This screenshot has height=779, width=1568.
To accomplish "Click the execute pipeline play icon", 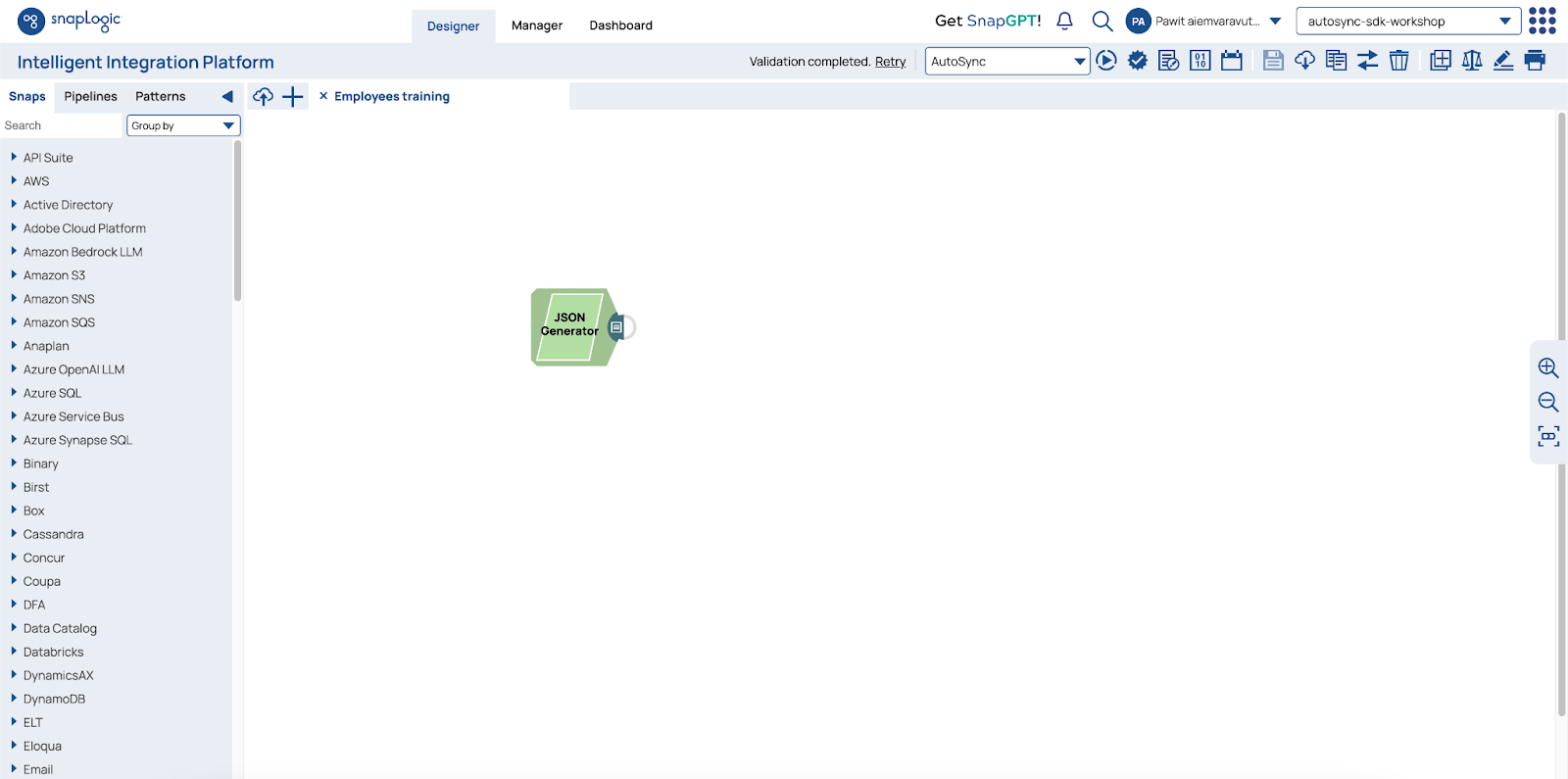I will (1106, 61).
